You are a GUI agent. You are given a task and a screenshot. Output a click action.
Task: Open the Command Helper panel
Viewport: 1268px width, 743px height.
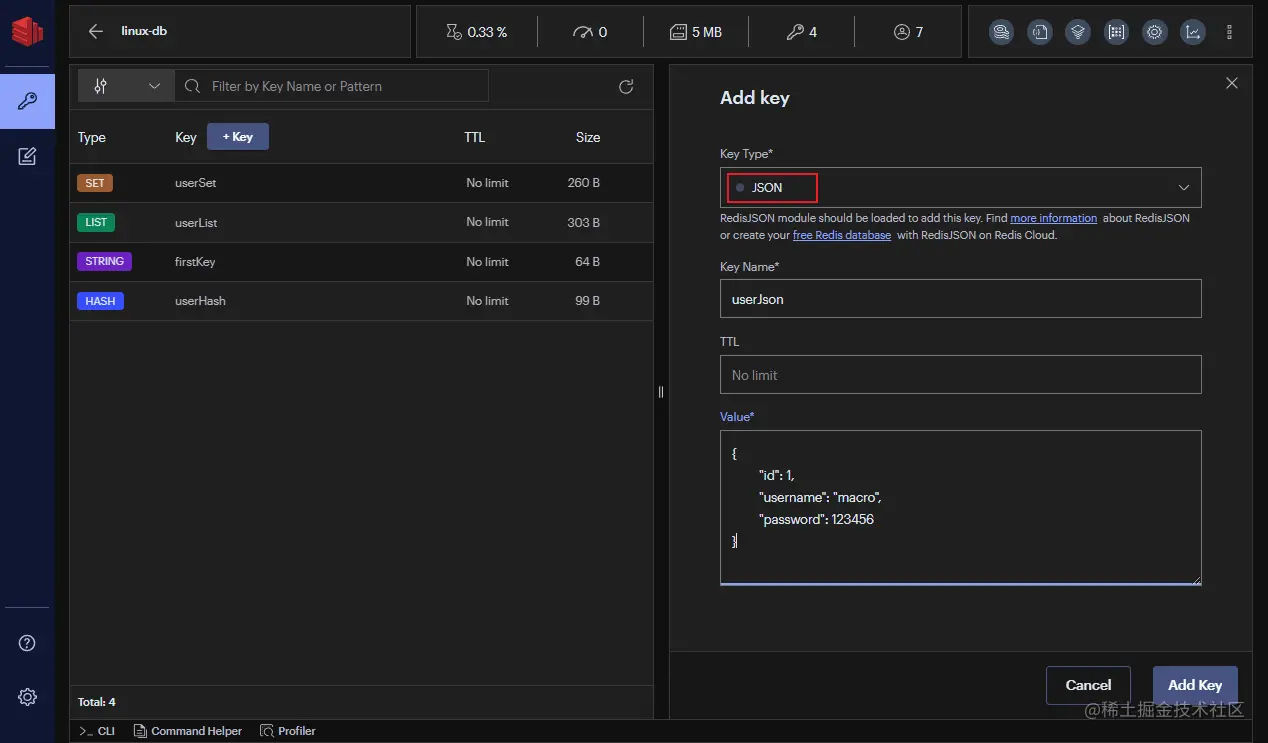coord(188,731)
